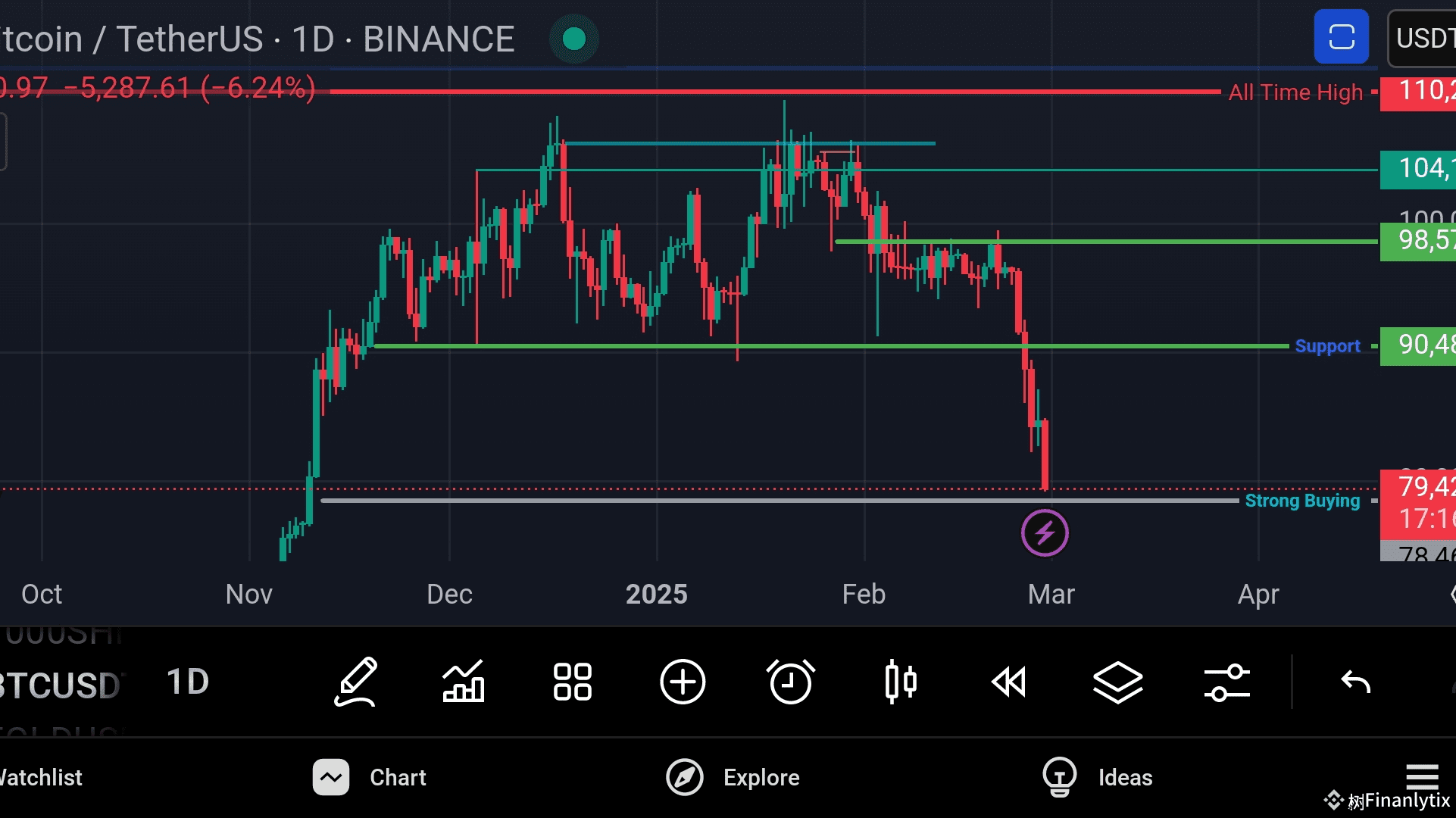Start bar replay with the rewind icon
This screenshot has width=1456, height=818.
(x=1009, y=682)
